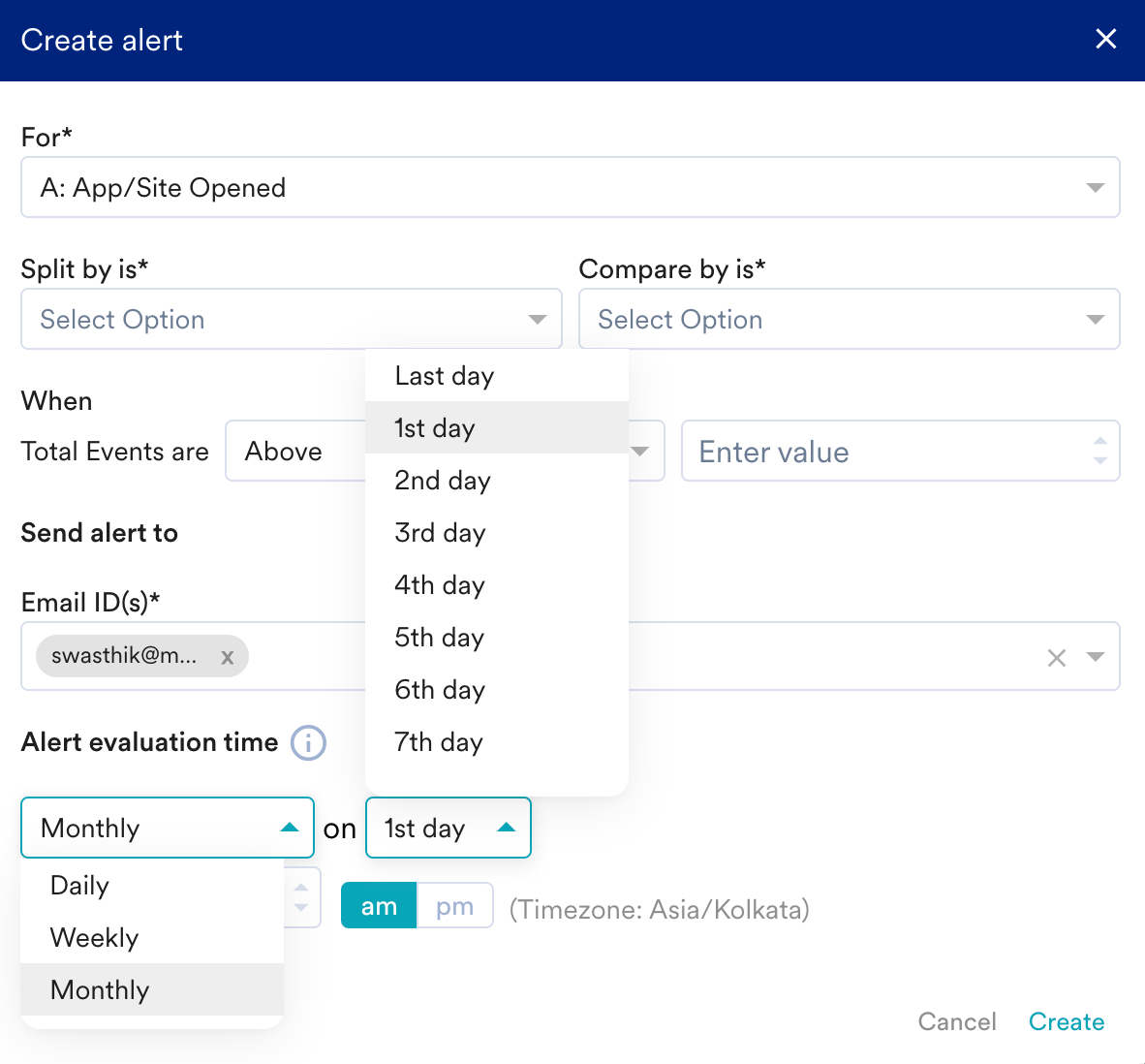This screenshot has height=1064, width=1145.
Task: Expand the Email ID(s) dropdown arrow
Action: click(1095, 656)
